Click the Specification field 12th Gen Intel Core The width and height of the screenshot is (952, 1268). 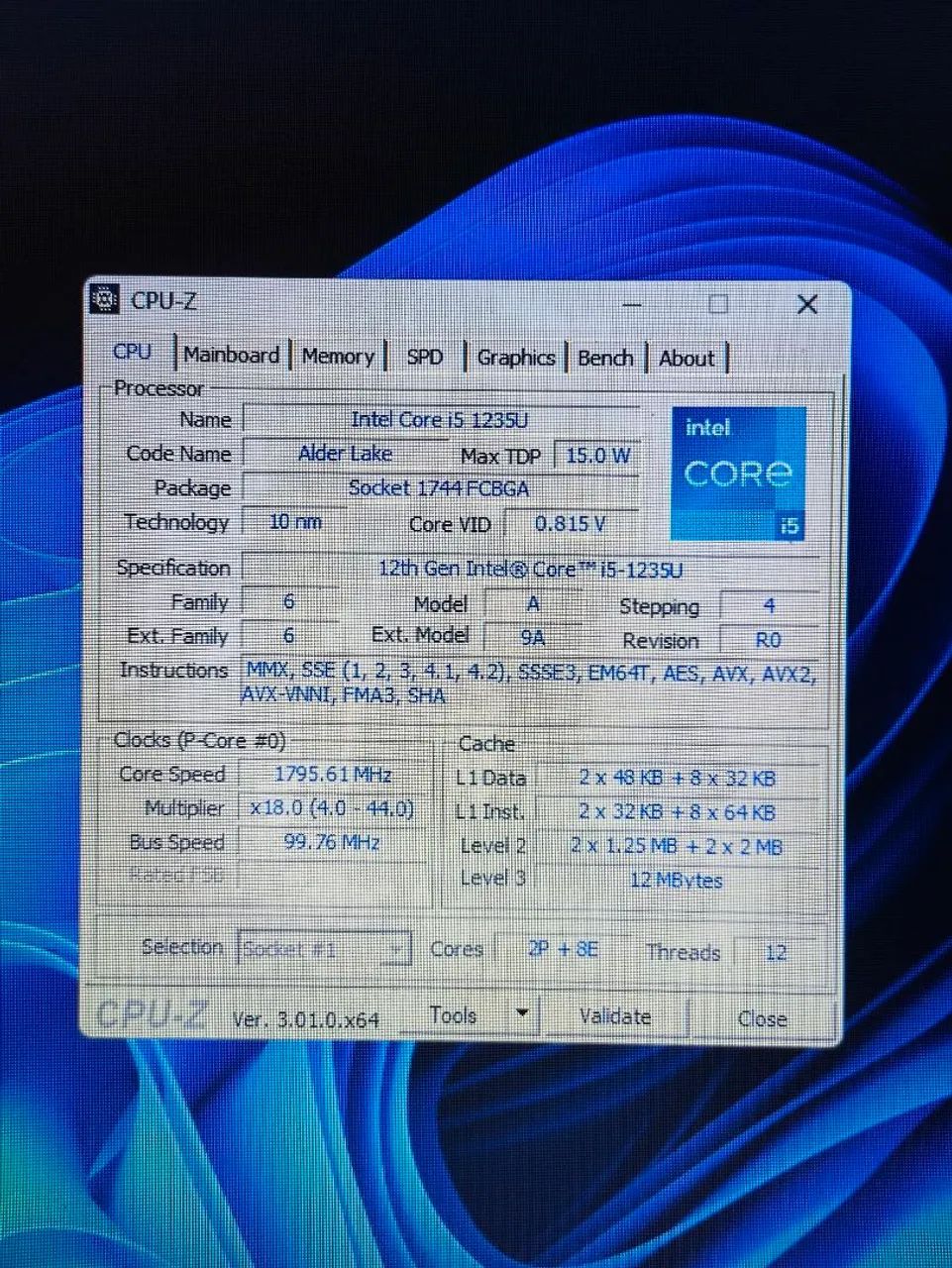click(x=531, y=569)
